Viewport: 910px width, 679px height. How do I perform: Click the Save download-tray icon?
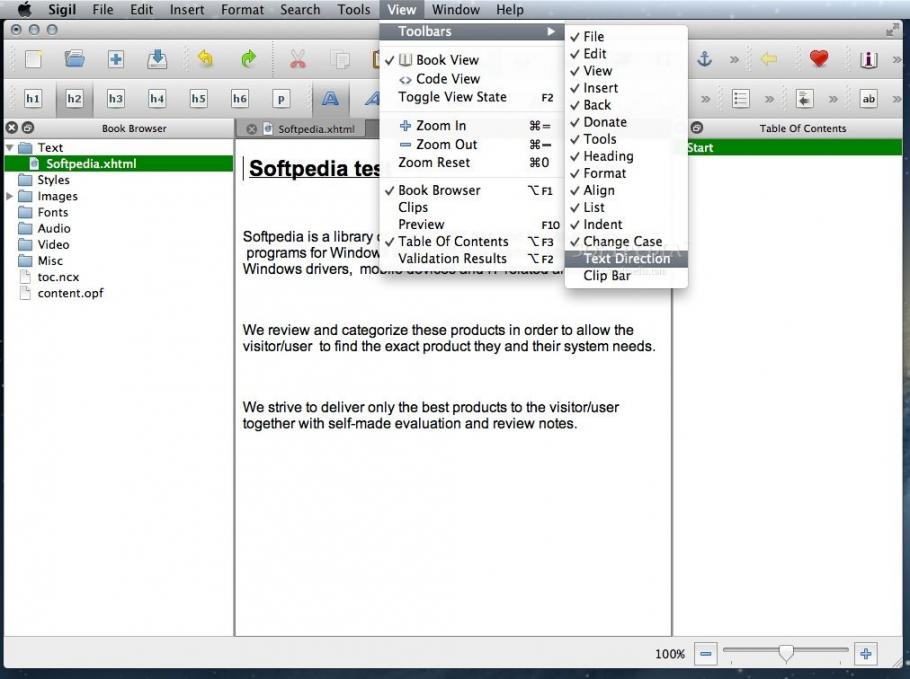[157, 59]
